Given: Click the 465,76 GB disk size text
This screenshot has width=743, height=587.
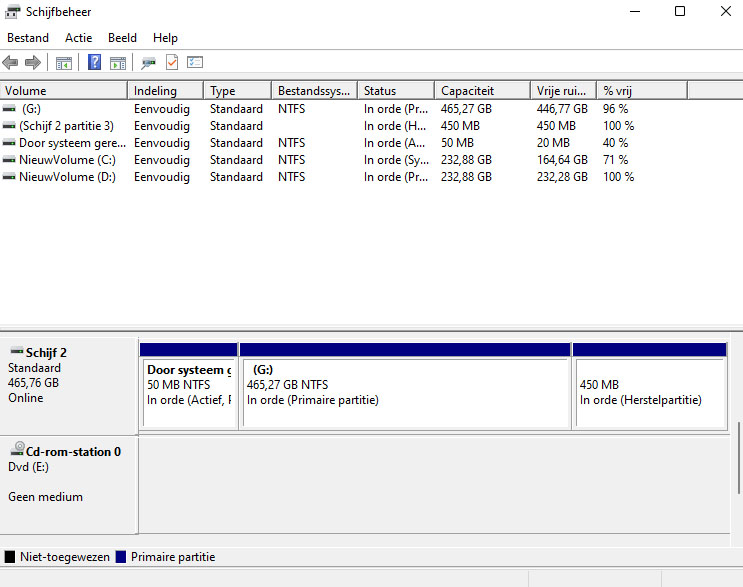Looking at the screenshot, I should click(33, 383).
